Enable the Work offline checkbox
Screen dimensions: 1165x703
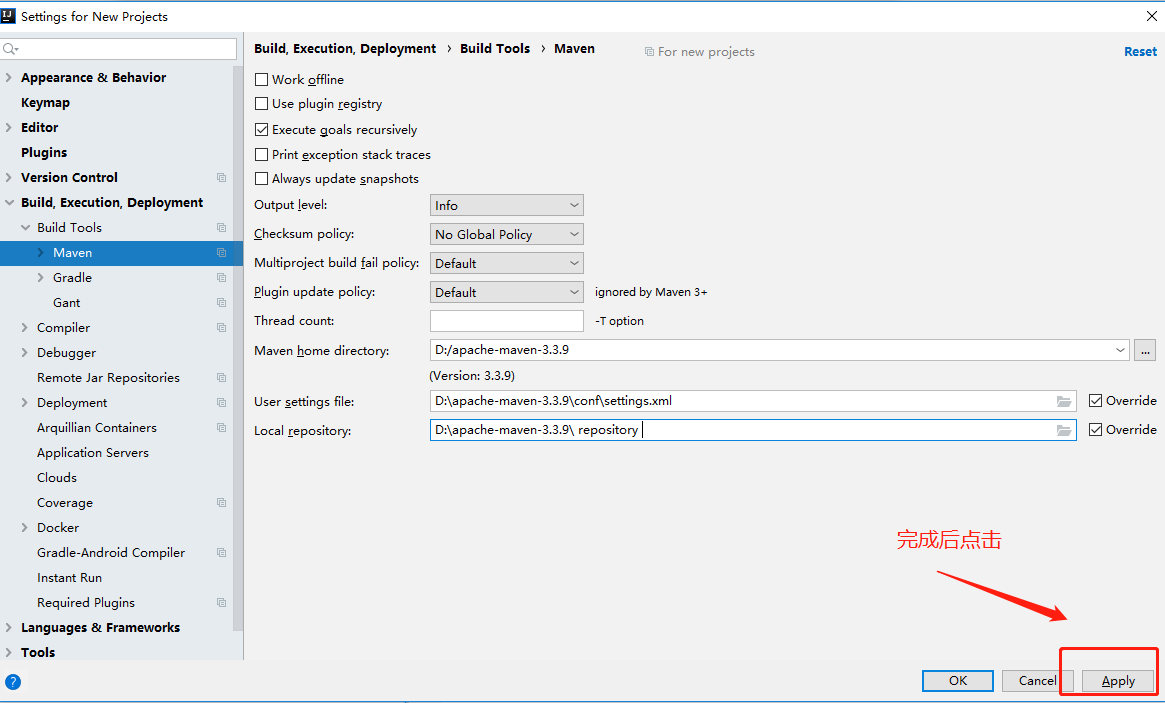point(262,80)
